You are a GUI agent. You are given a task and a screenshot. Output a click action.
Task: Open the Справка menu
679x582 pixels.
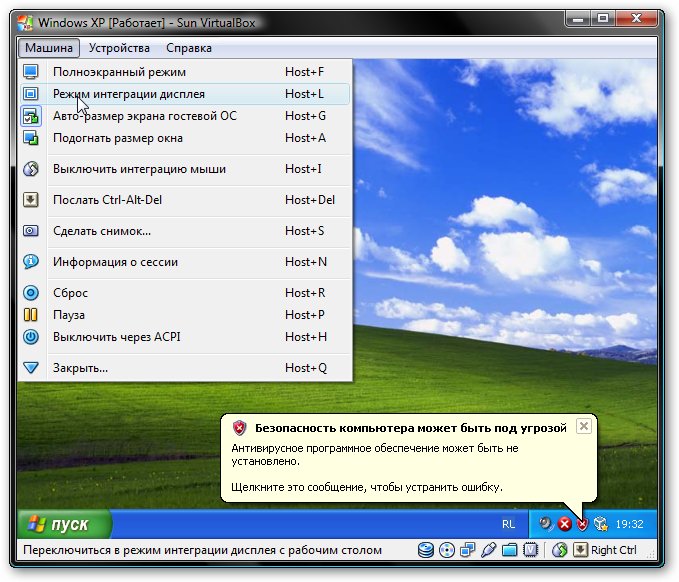(x=189, y=48)
